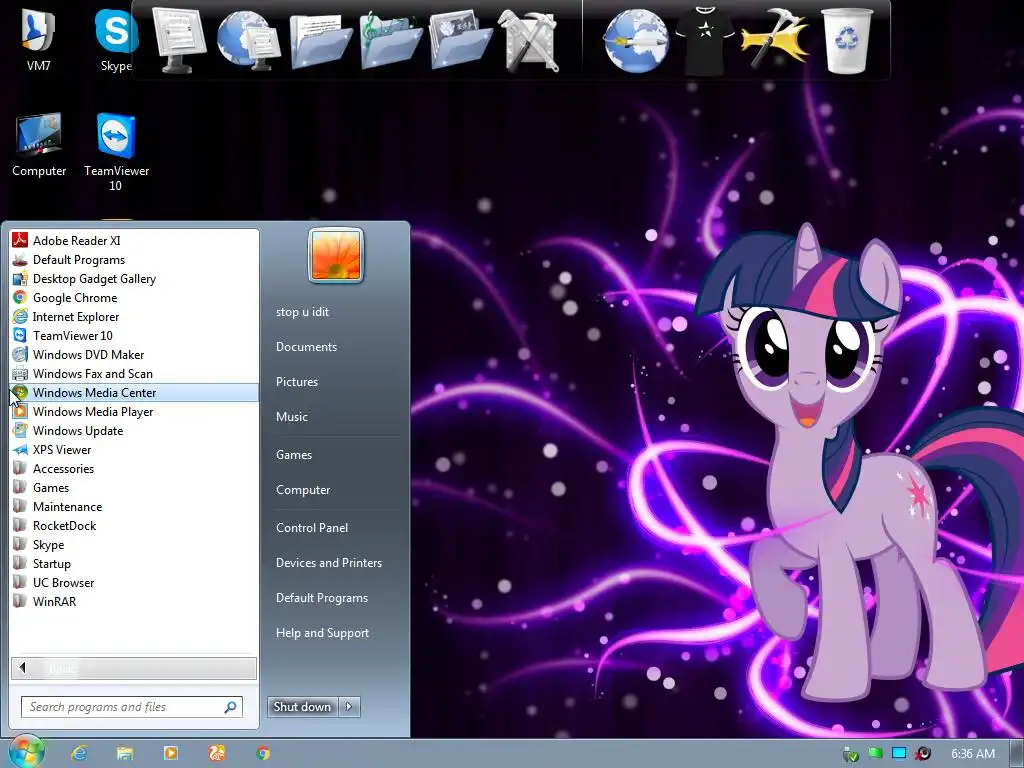Click the 6:36 AM system clock
This screenshot has height=768, width=1024.
(973, 754)
